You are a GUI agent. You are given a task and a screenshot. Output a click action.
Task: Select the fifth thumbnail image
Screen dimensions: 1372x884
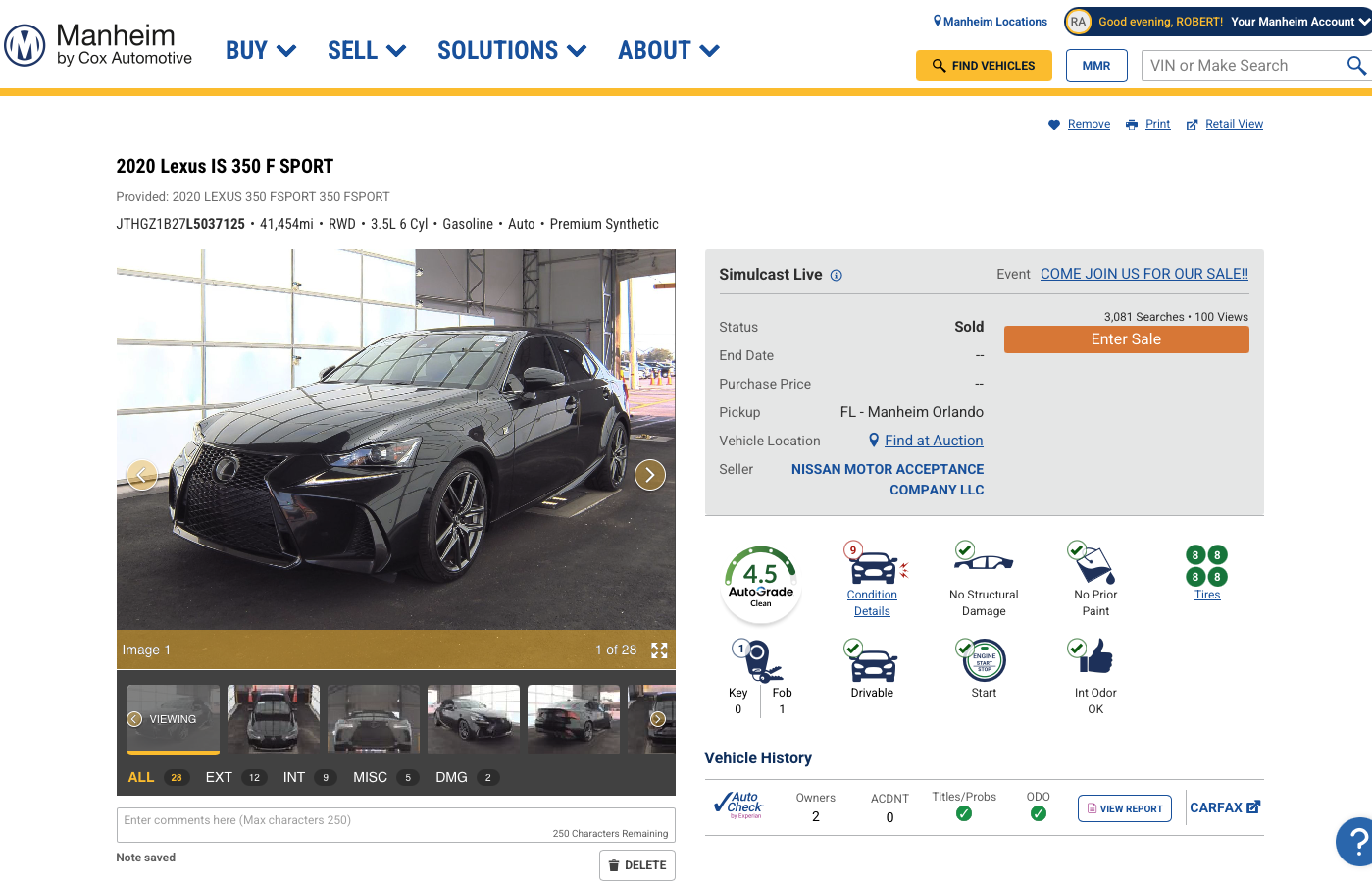click(x=574, y=719)
